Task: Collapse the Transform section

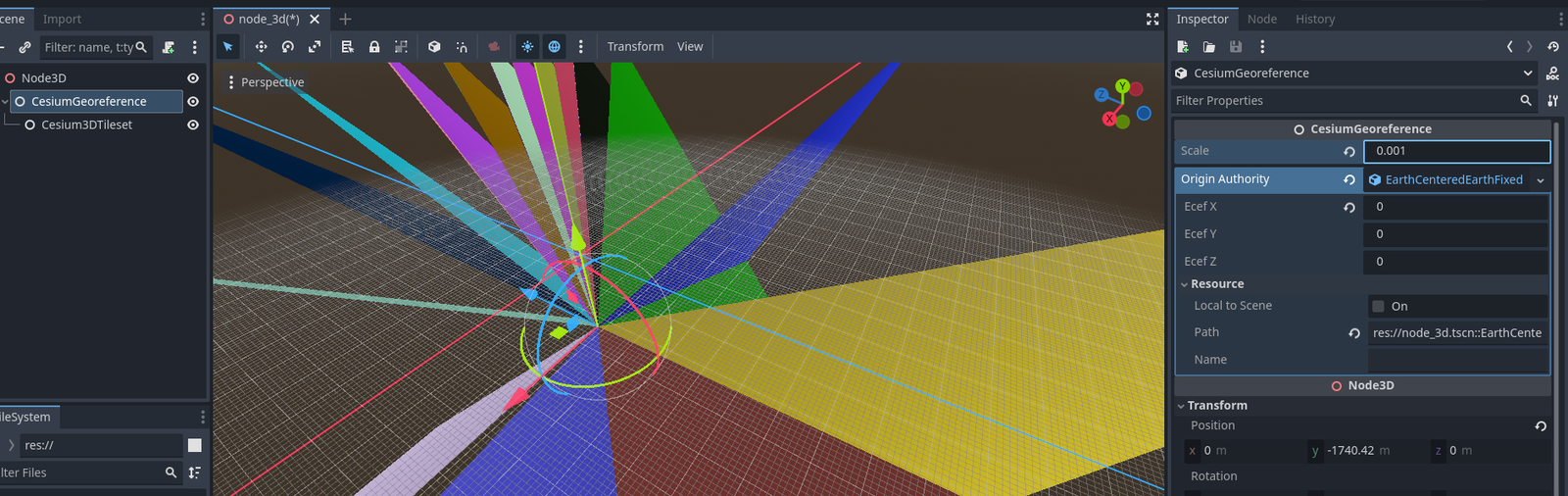Action: tap(1180, 406)
